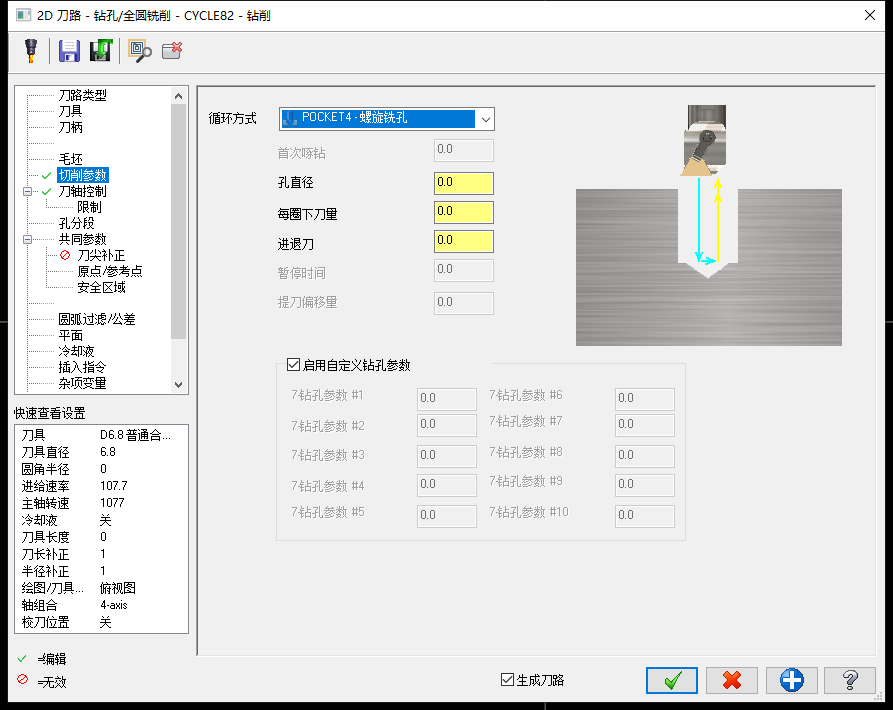
Task: Click the helical drilling preview image
Action: coord(708,225)
